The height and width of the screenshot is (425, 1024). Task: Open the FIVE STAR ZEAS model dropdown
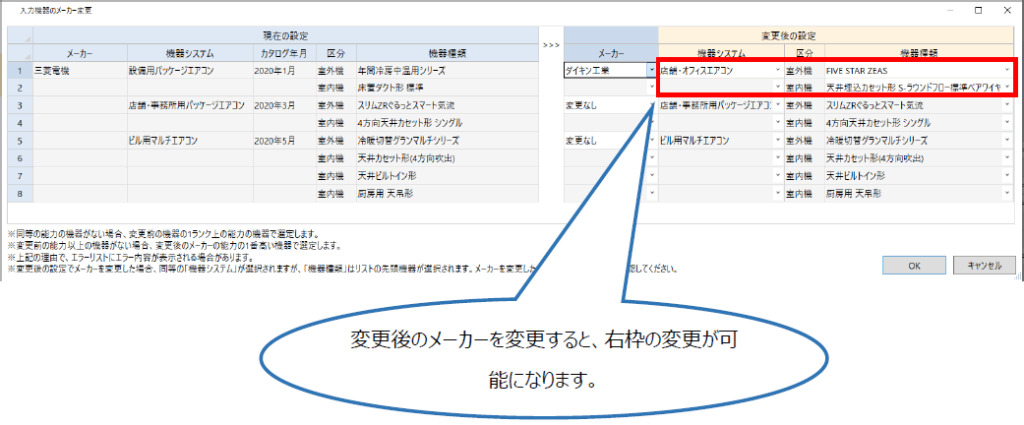click(x=1007, y=71)
